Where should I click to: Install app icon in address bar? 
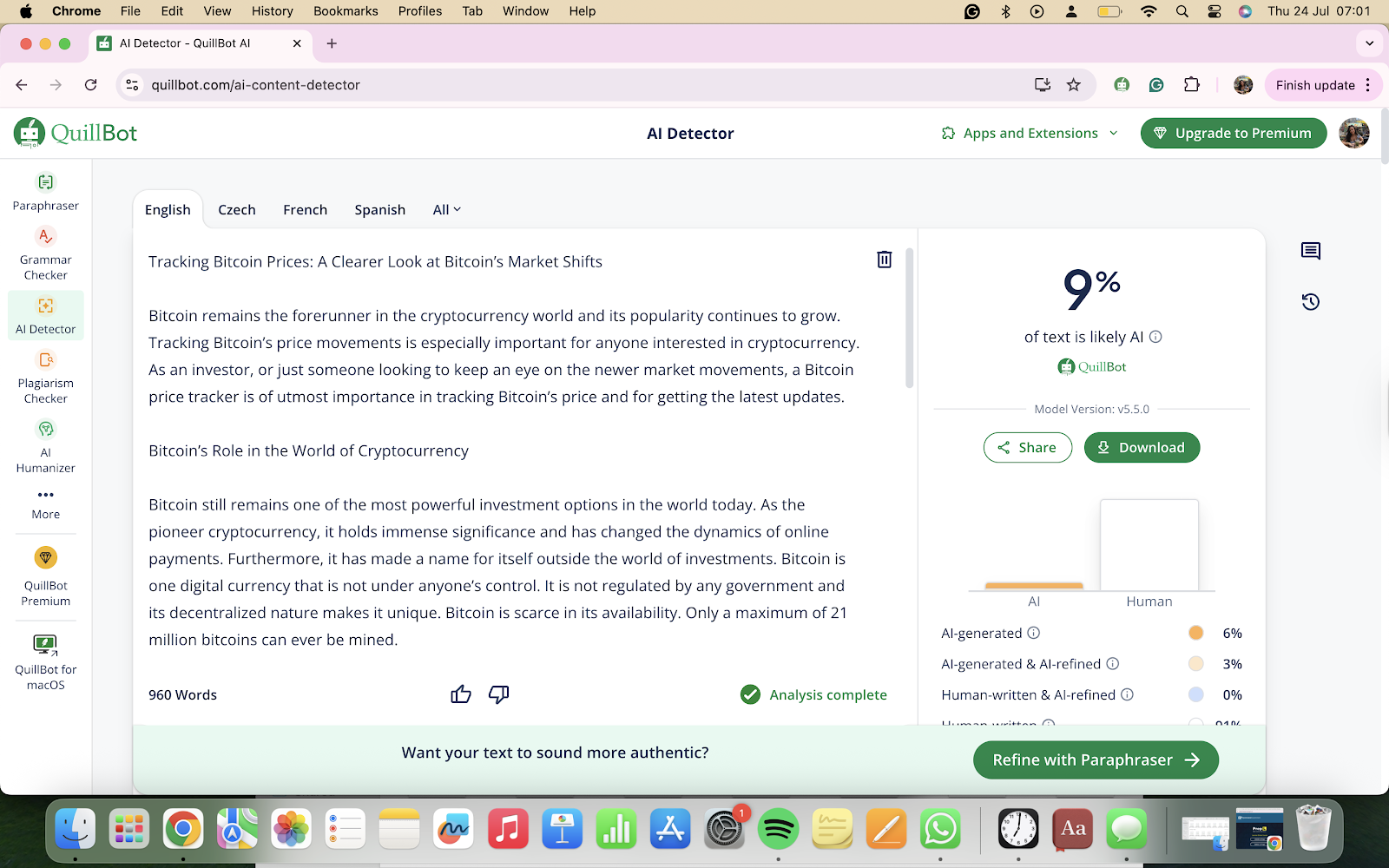1043,84
